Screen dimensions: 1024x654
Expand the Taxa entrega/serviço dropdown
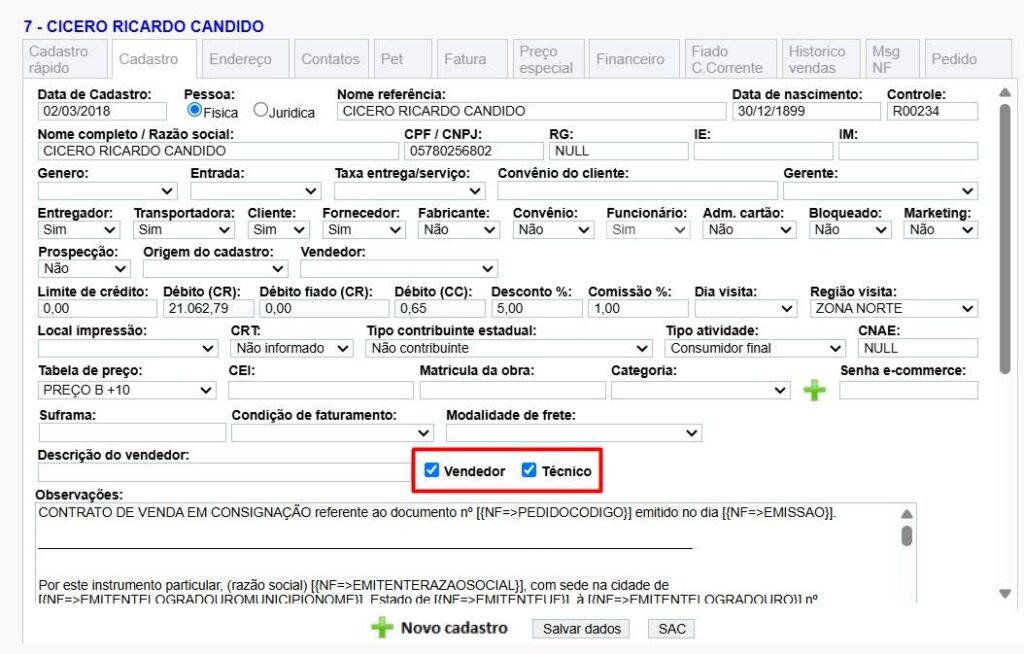click(x=409, y=191)
